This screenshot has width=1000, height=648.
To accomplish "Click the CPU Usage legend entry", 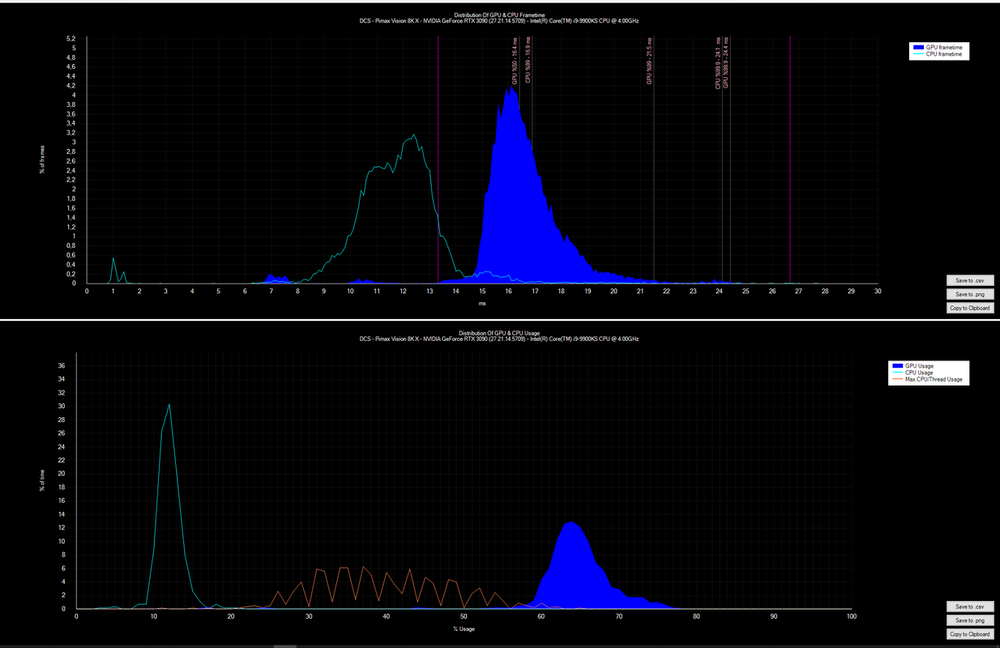I will coord(913,372).
